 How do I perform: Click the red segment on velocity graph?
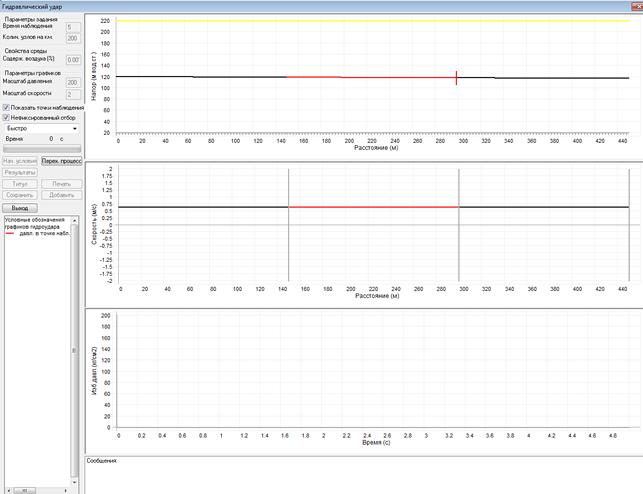tap(372, 207)
